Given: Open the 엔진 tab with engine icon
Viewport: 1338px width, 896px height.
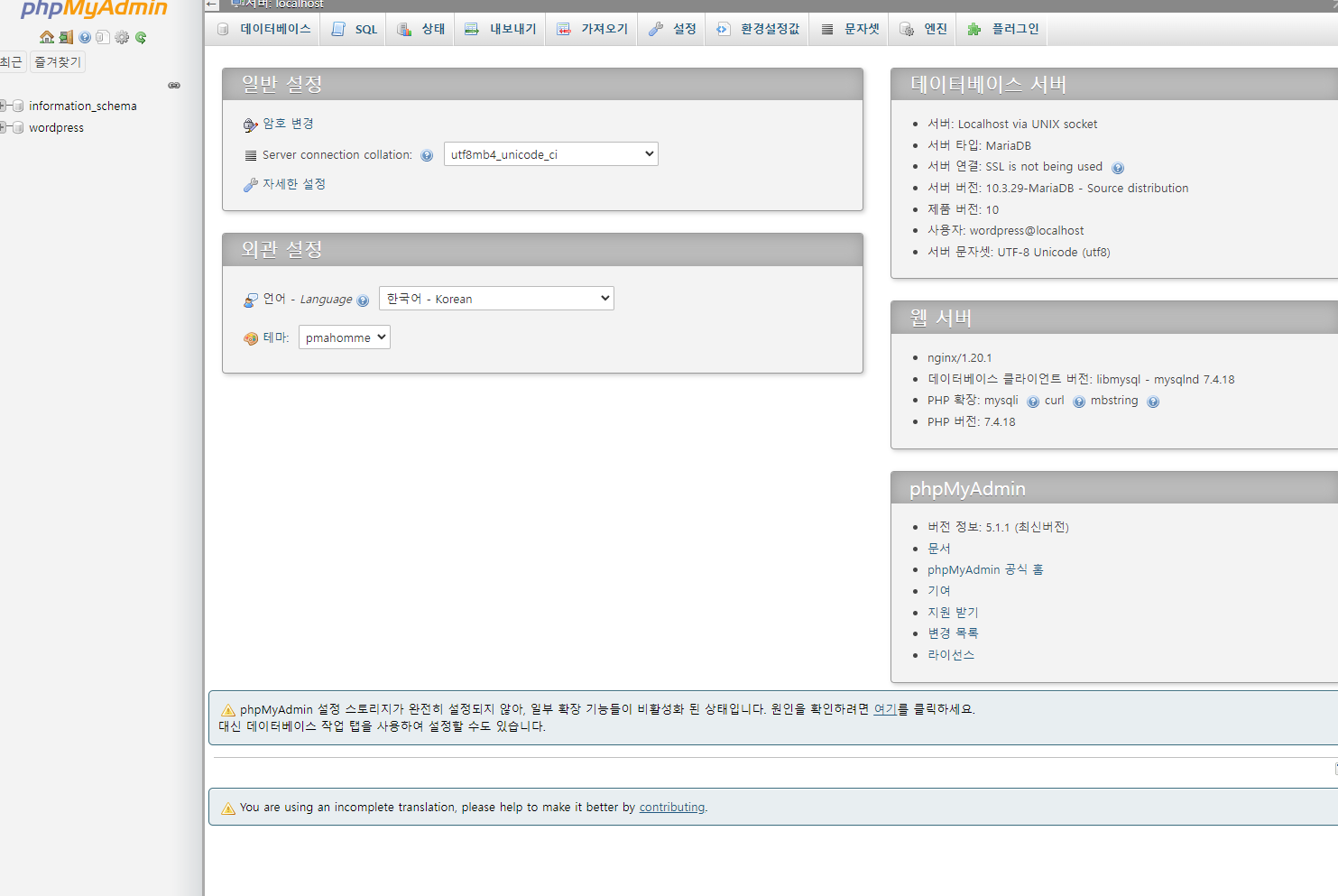Looking at the screenshot, I should [923, 29].
